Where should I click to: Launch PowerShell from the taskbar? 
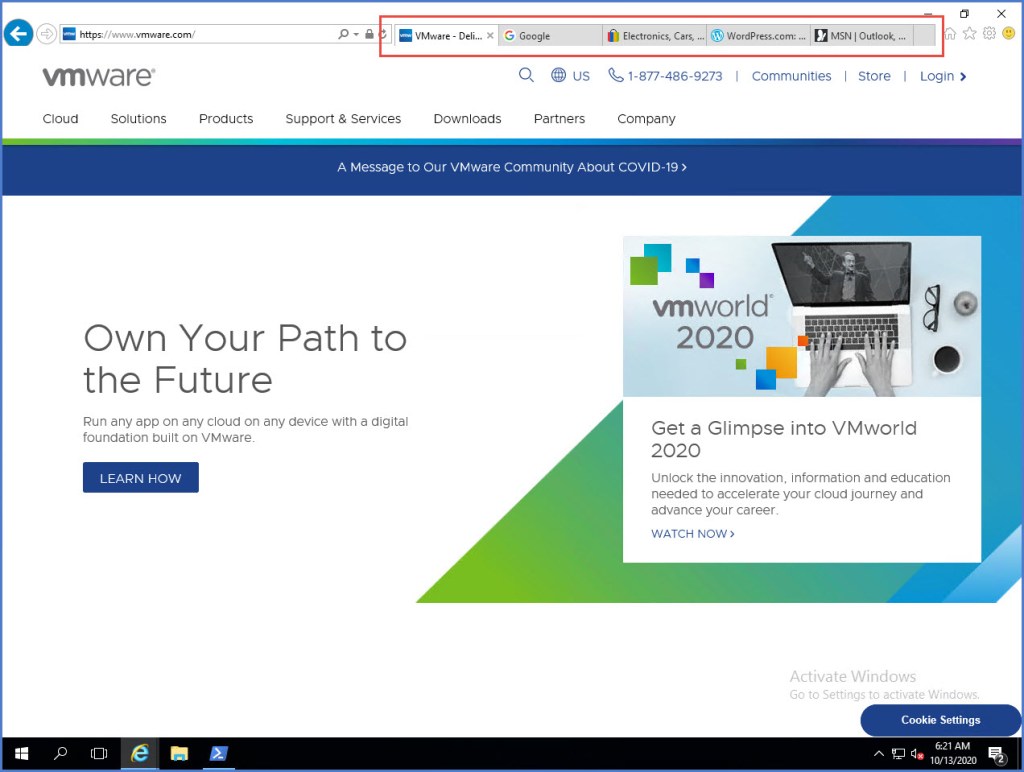click(x=217, y=754)
